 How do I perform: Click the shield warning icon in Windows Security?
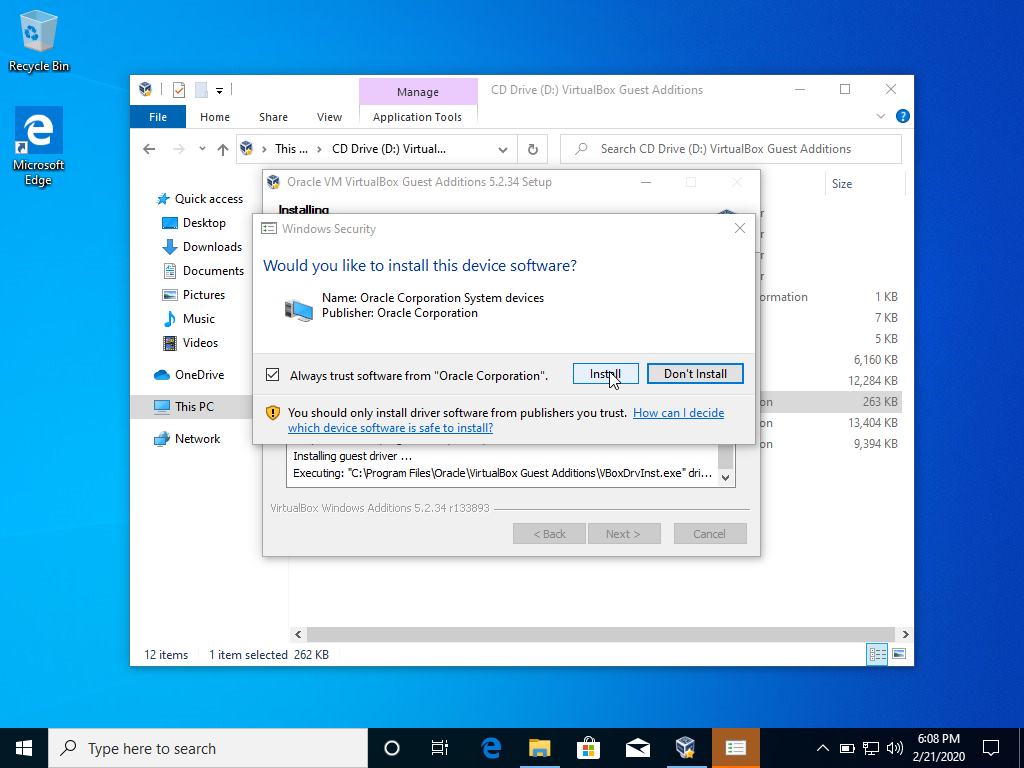tap(273, 413)
